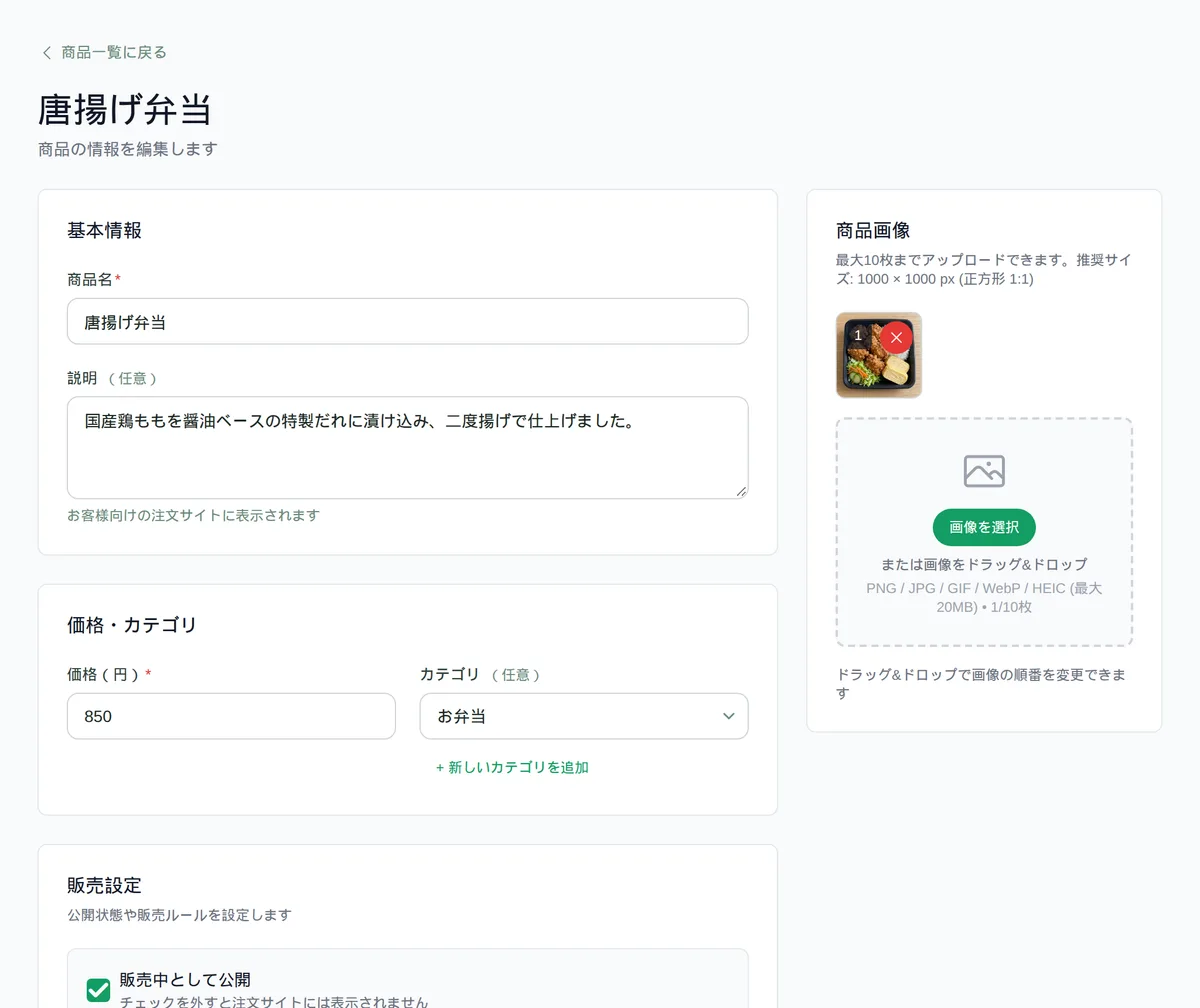The width and height of the screenshot is (1200, 1008).
Task: Click the 販売中として公開 label text
Action: [185, 979]
